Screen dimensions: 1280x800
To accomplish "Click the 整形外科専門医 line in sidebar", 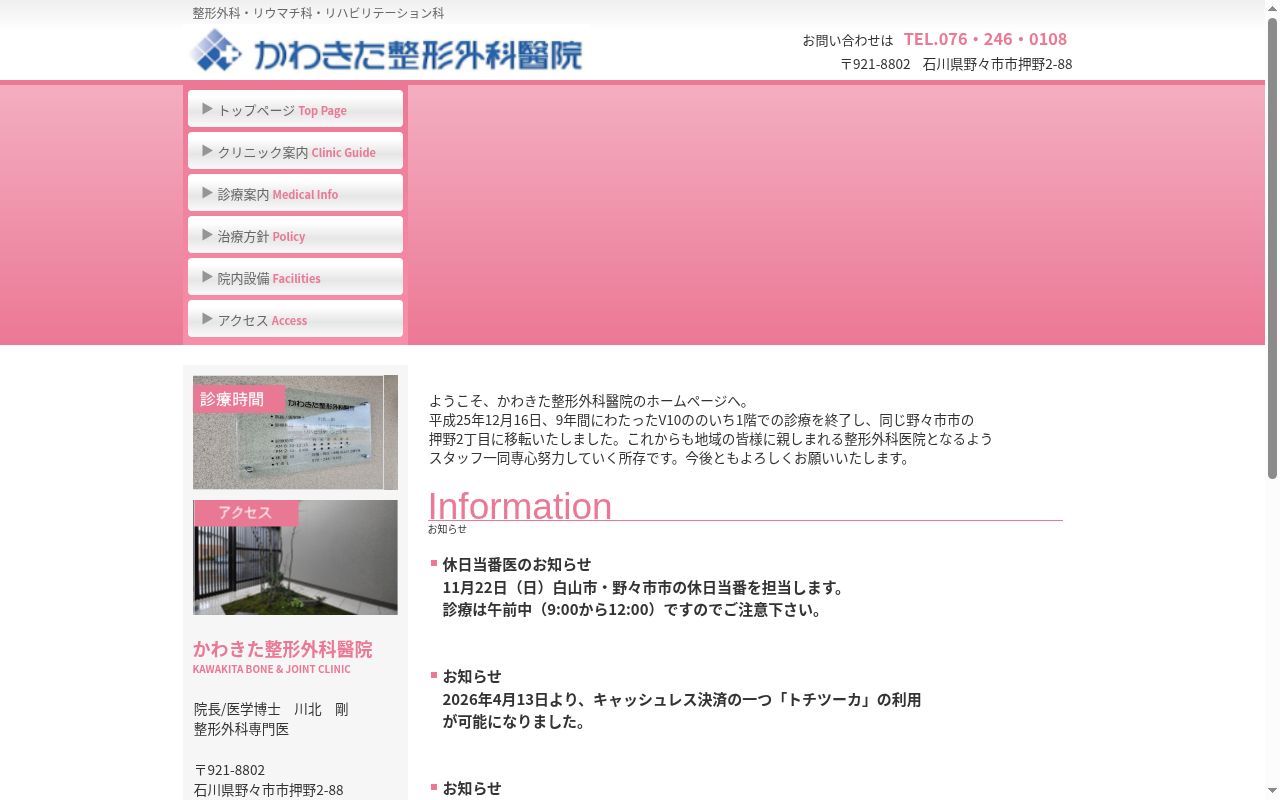I will 242,729.
